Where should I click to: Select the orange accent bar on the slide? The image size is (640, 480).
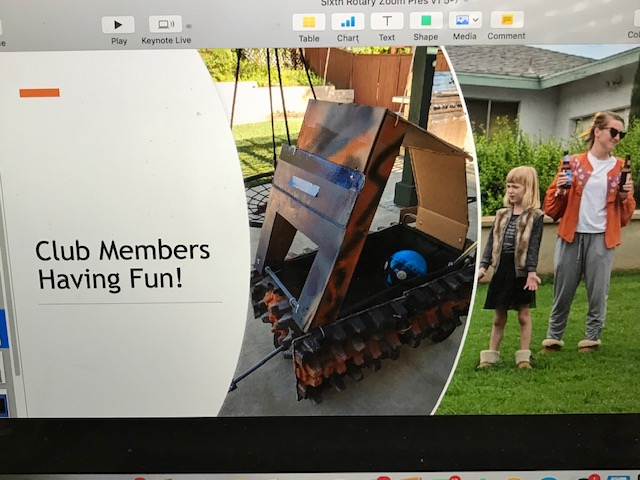pos(39,93)
